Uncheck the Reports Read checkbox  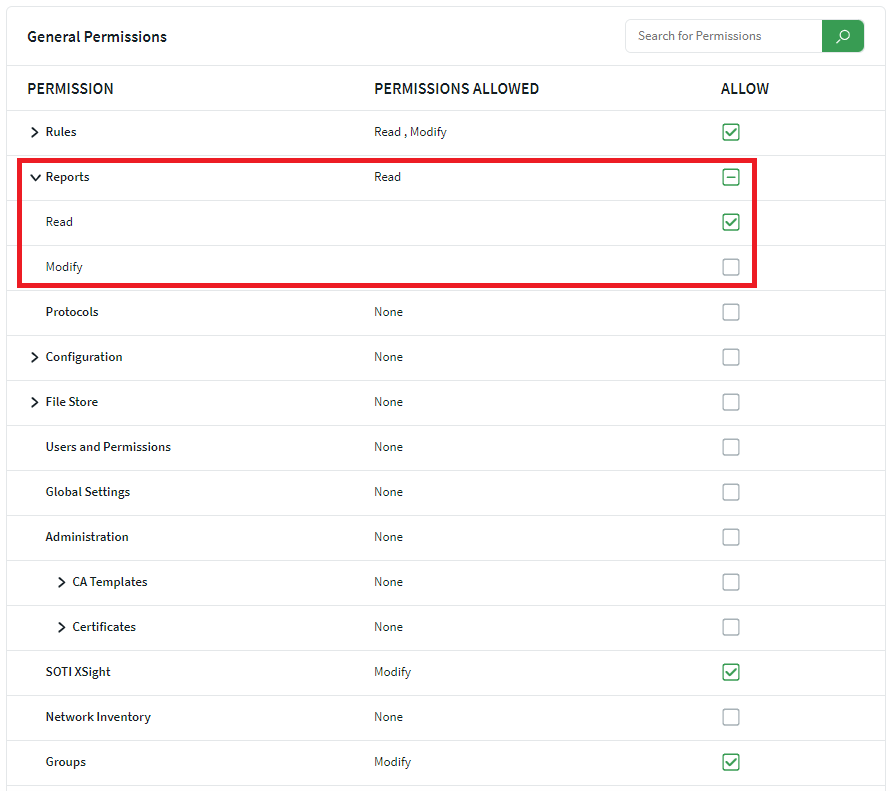[731, 222]
